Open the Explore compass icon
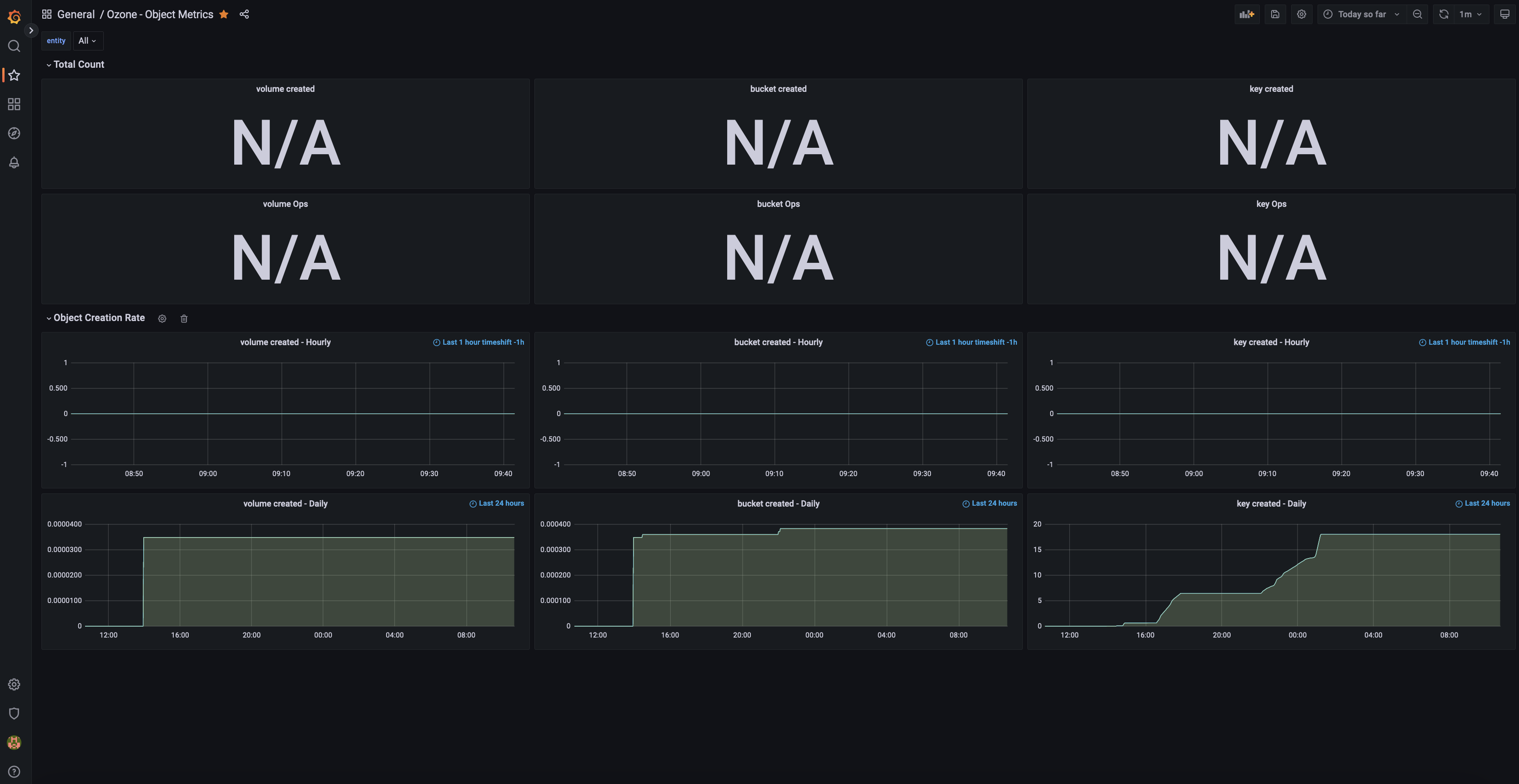Viewport: 1519px width, 784px height. tap(14, 133)
